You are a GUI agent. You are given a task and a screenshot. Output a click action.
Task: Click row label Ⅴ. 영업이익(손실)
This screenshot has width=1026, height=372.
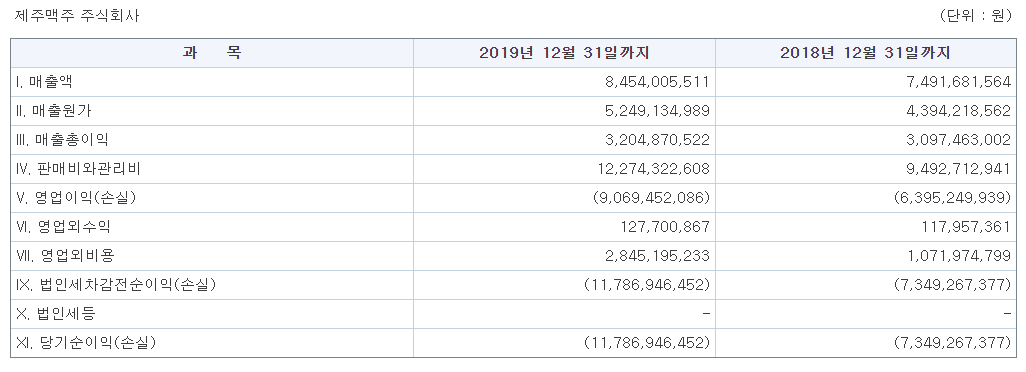[76, 197]
